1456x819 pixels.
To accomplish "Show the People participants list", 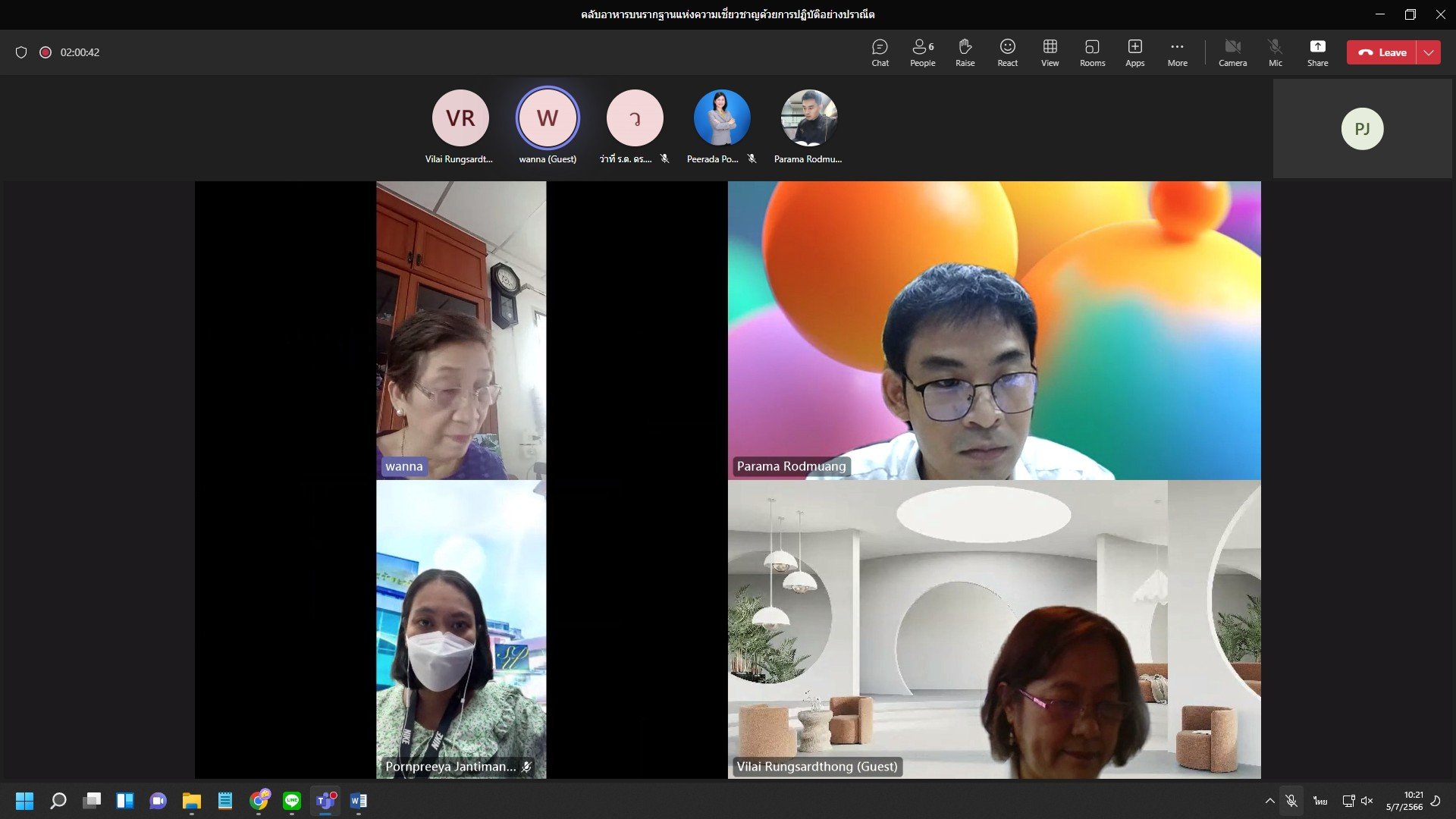I will tap(922, 52).
